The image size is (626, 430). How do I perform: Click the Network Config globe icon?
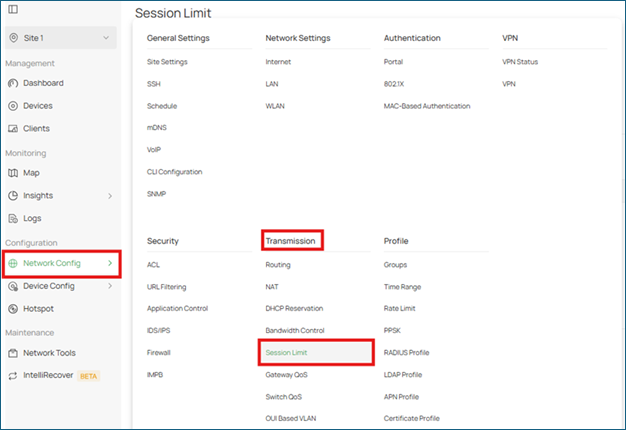pos(13,263)
